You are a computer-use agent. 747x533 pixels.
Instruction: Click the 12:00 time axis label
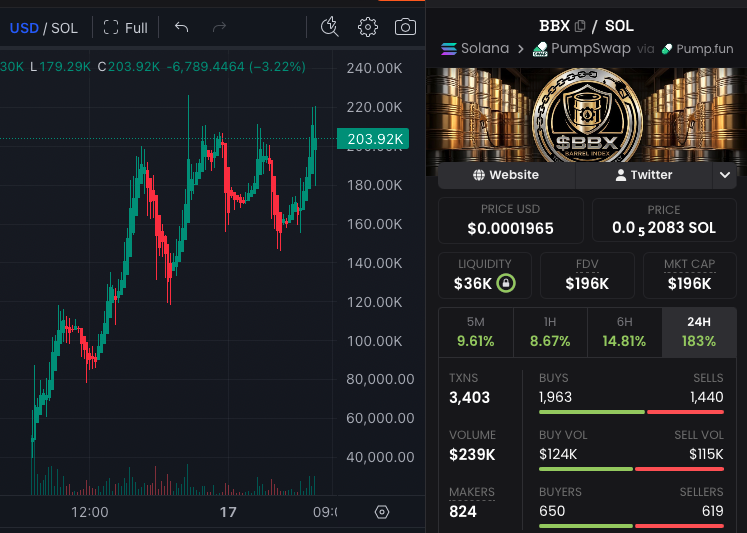[90, 512]
